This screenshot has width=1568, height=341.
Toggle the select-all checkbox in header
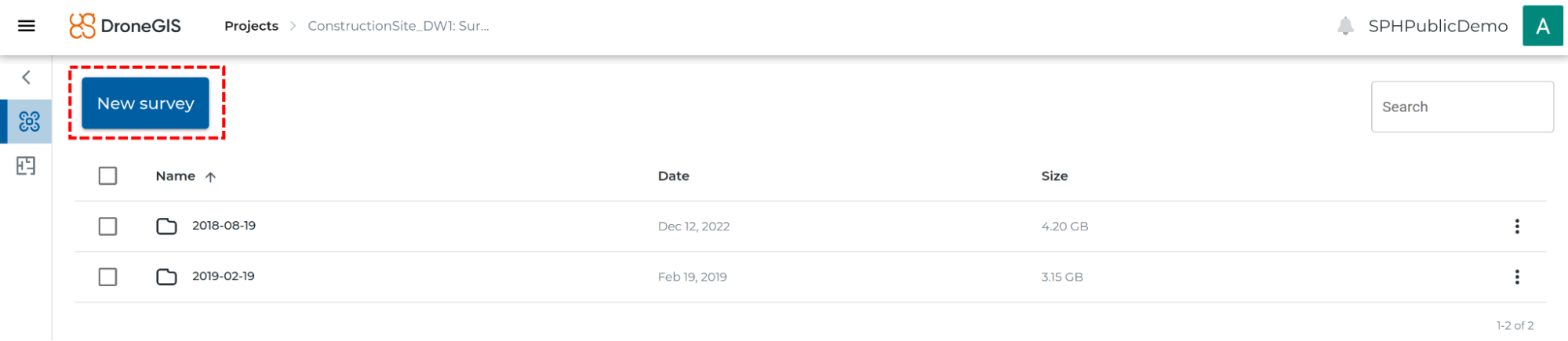(108, 176)
